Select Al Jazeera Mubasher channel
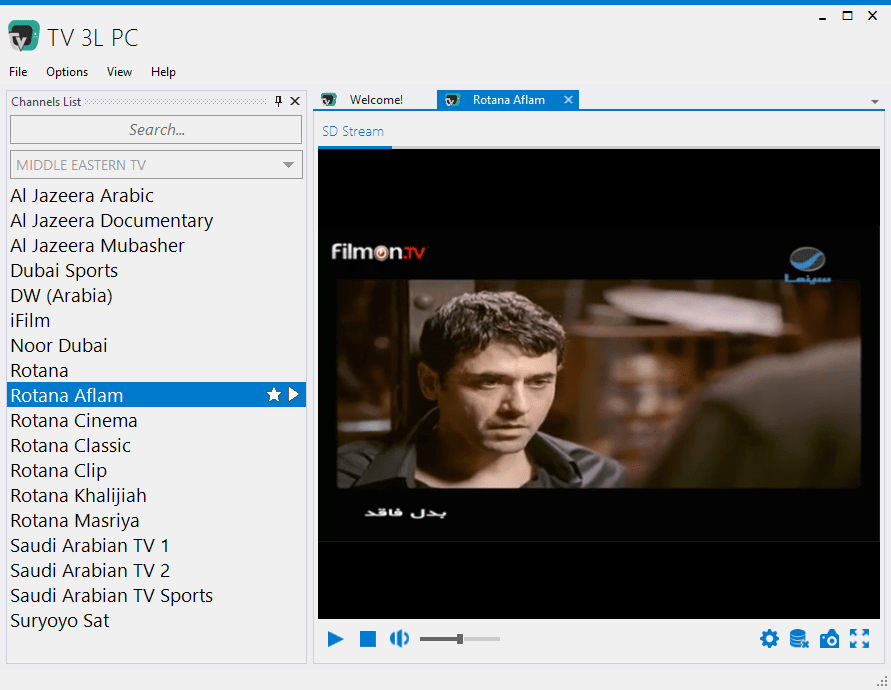The width and height of the screenshot is (891, 690). [x=156, y=246]
